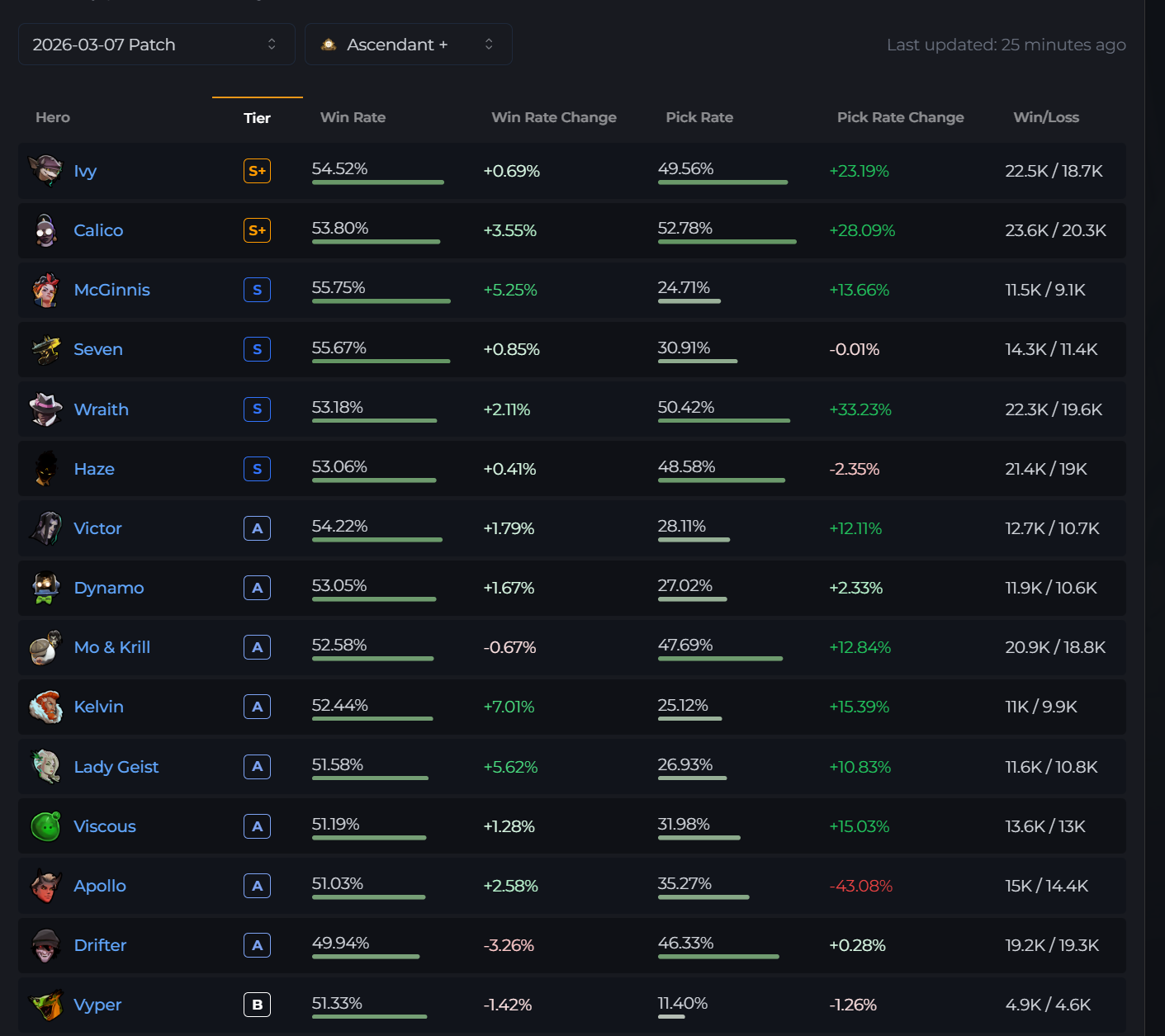Click Apollo's -43.08% pick rate change

coord(861,886)
